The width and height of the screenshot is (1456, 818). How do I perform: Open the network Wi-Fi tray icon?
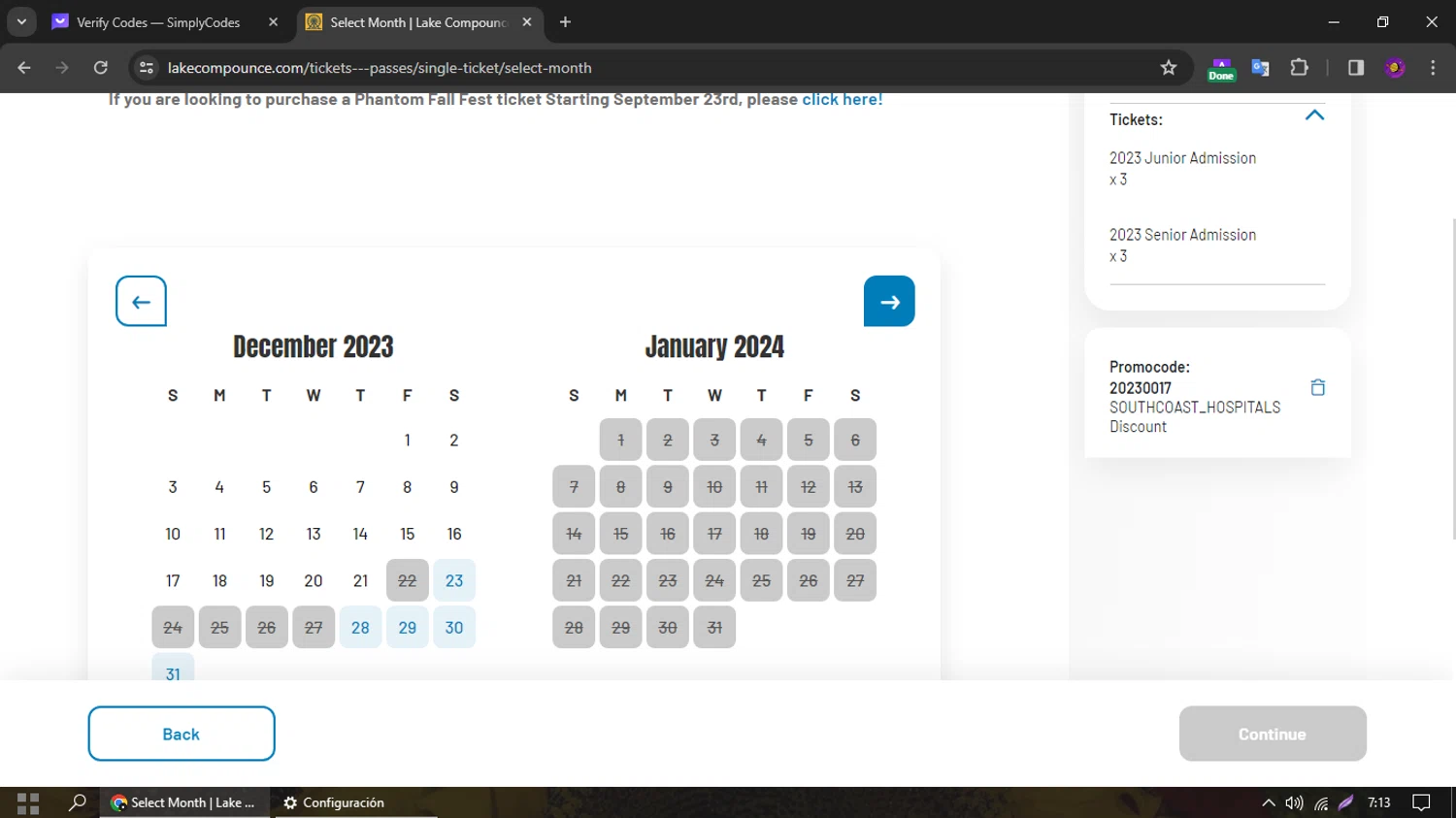[x=1321, y=802]
